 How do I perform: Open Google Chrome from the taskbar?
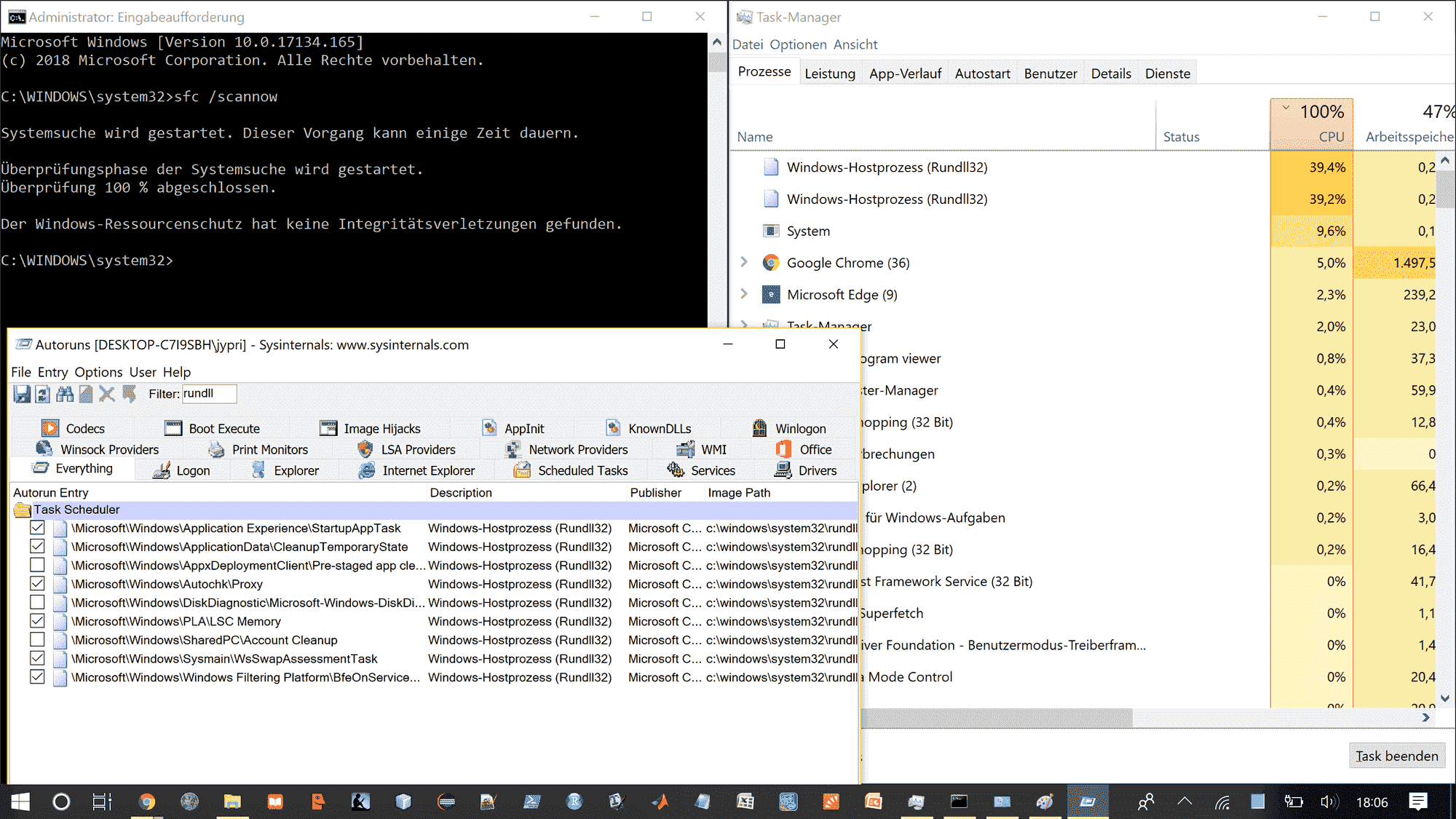(x=147, y=802)
